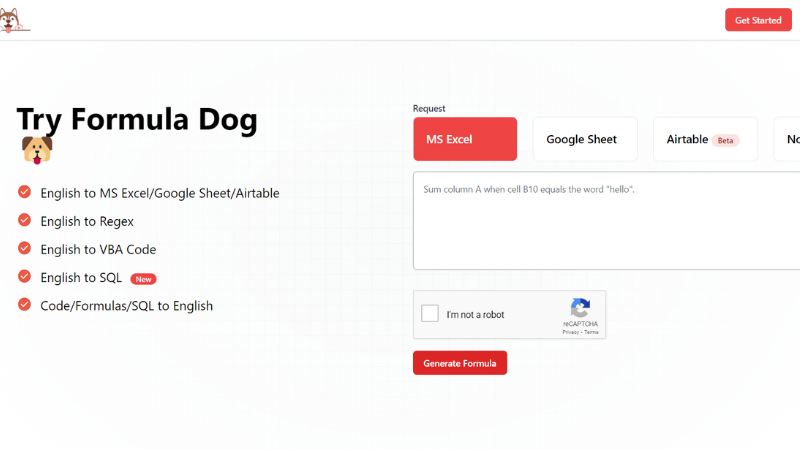The height and width of the screenshot is (450, 800).
Task: Check the I'm not a robot box
Action: pos(430,313)
